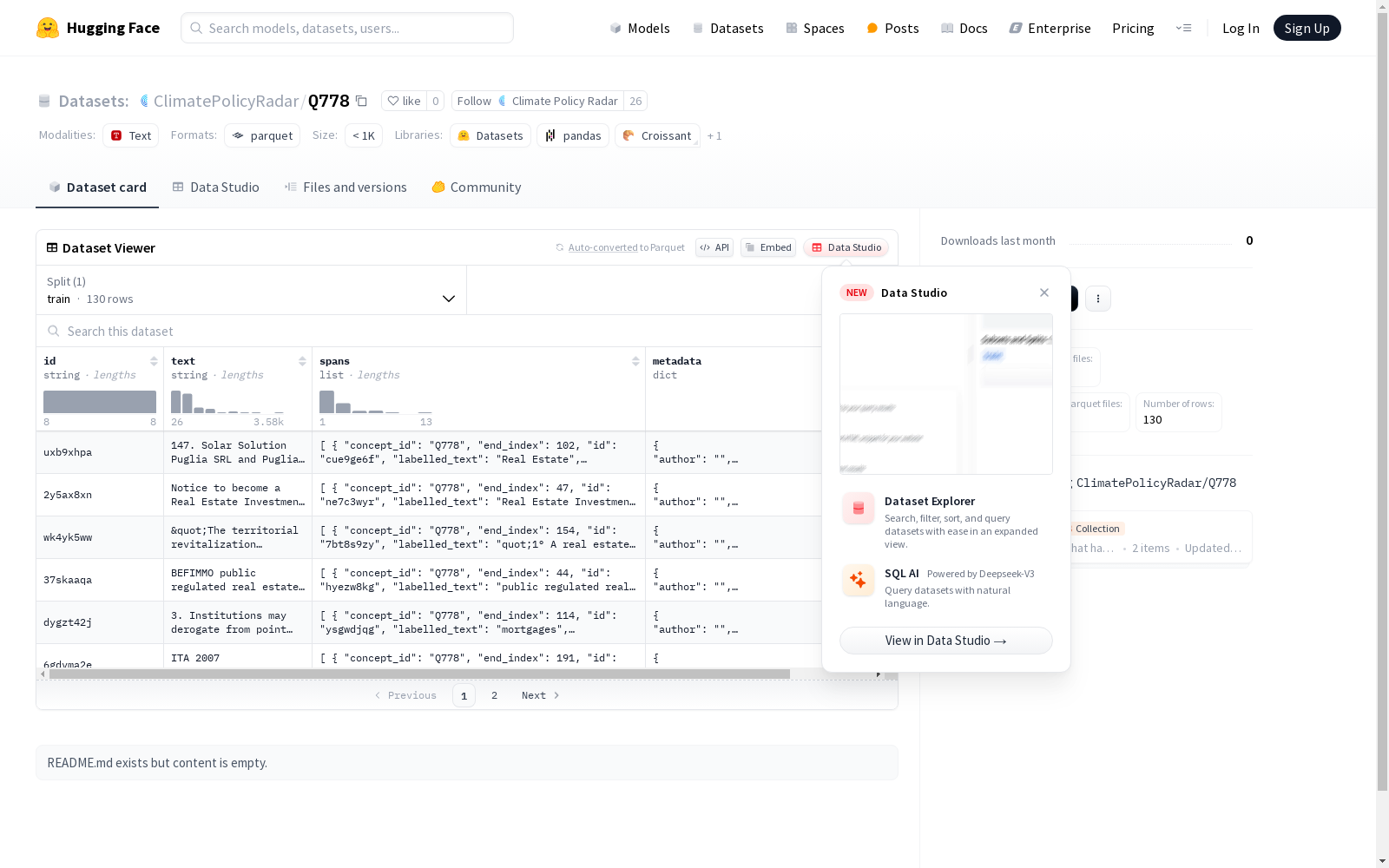
Task: Filter by Text modality tag
Action: pyautogui.click(x=131, y=135)
